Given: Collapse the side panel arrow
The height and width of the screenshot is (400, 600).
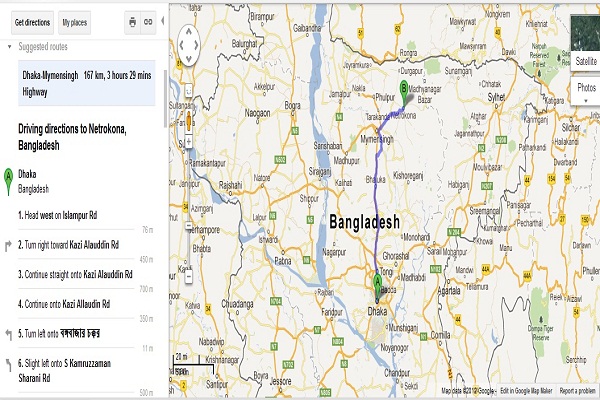Looking at the screenshot, I should 163,21.
